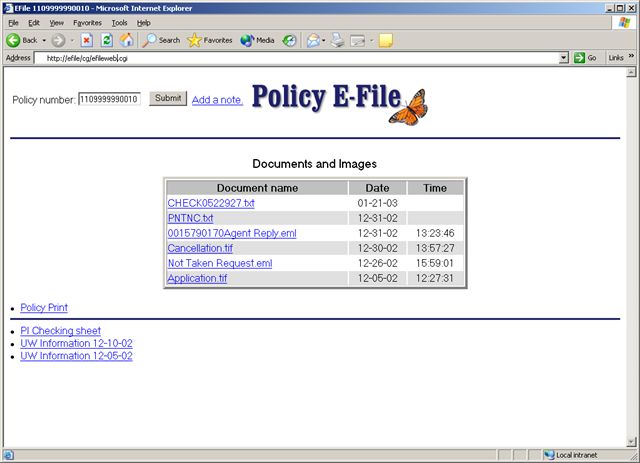Image resolution: width=640 pixels, height=463 pixels.
Task: Click the Time column header
Action: point(435,188)
